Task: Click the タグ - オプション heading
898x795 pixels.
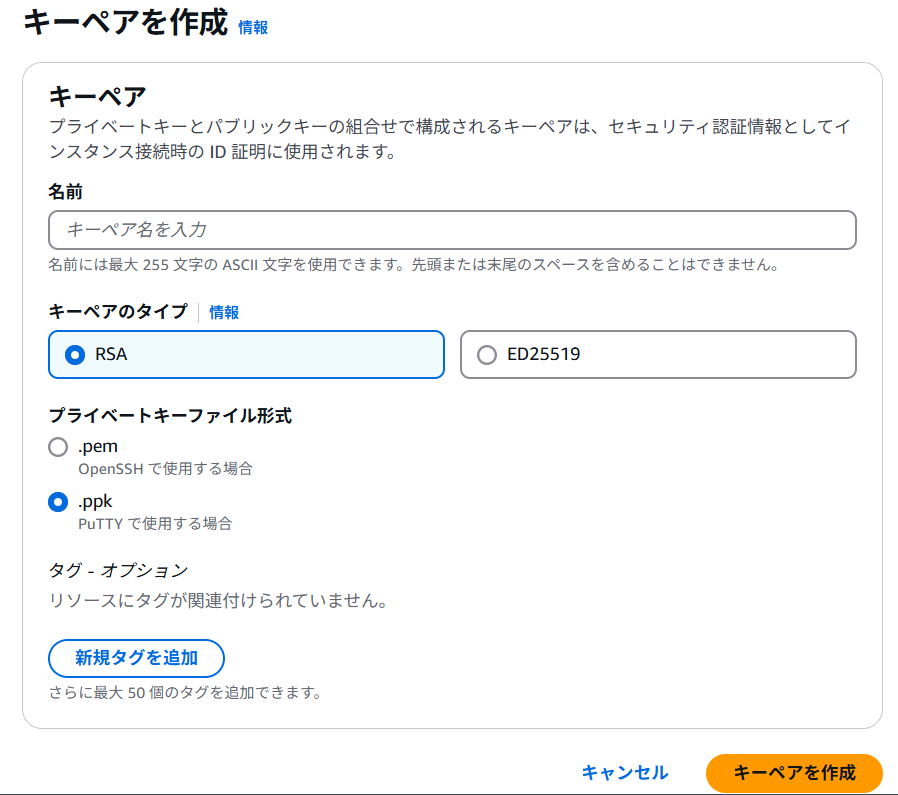Action: 119,570
